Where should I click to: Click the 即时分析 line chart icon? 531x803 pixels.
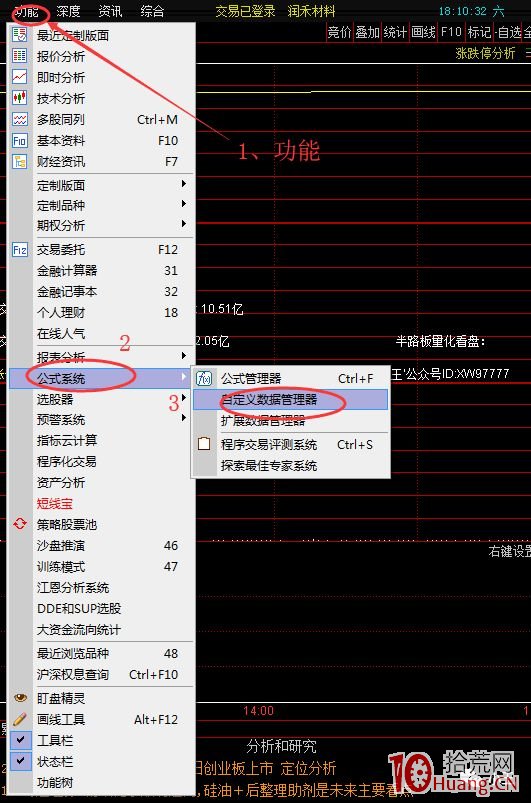point(19,77)
